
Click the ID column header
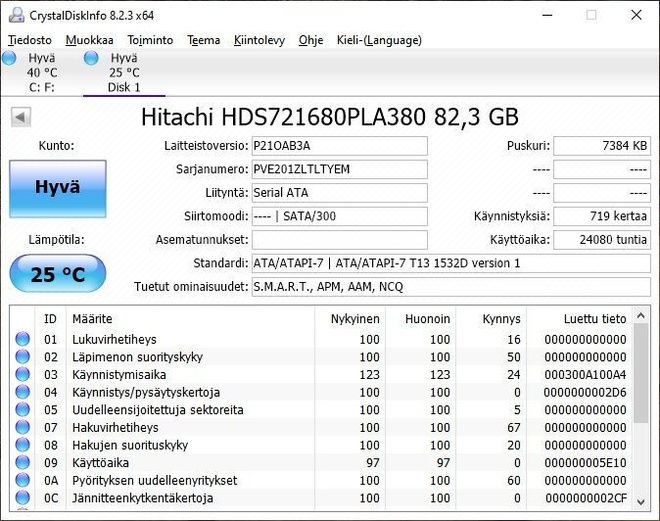pos(50,319)
